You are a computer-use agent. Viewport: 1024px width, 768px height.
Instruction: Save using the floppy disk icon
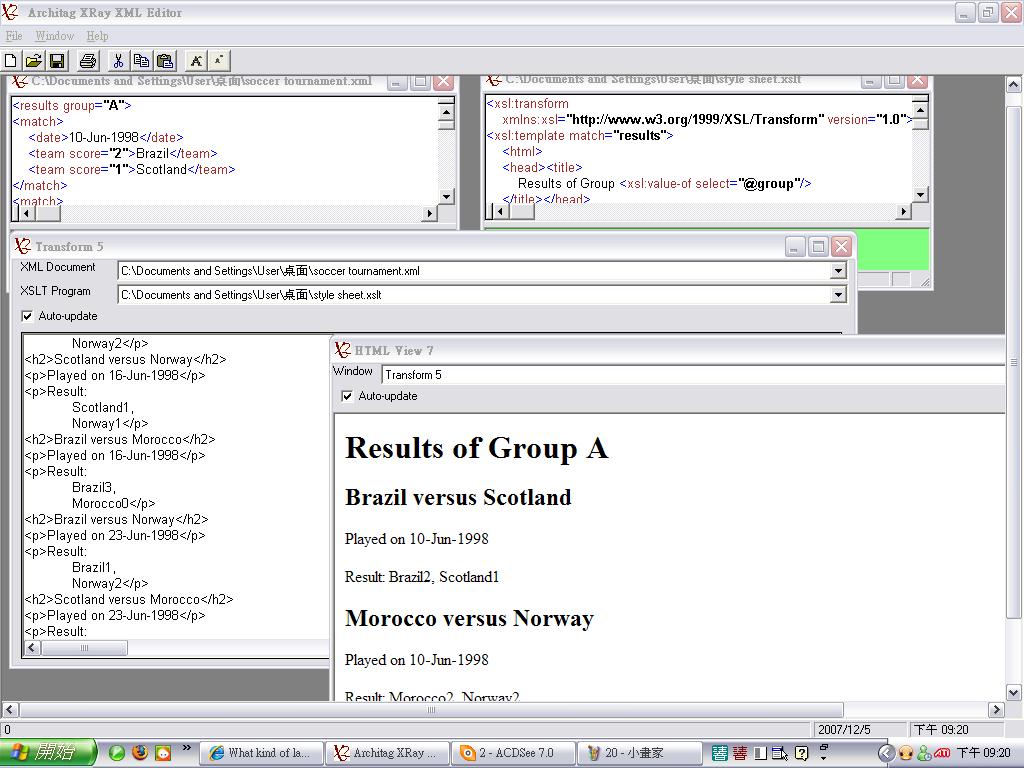tap(57, 61)
